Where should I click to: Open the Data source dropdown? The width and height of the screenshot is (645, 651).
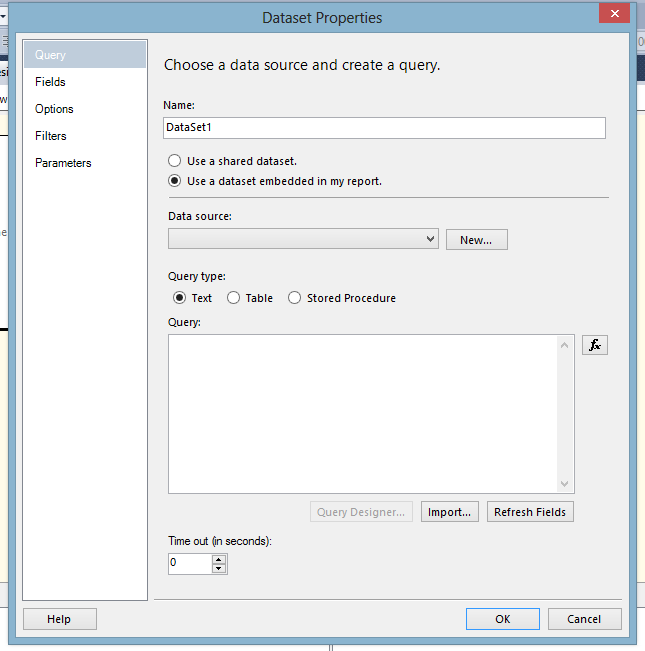pos(431,239)
